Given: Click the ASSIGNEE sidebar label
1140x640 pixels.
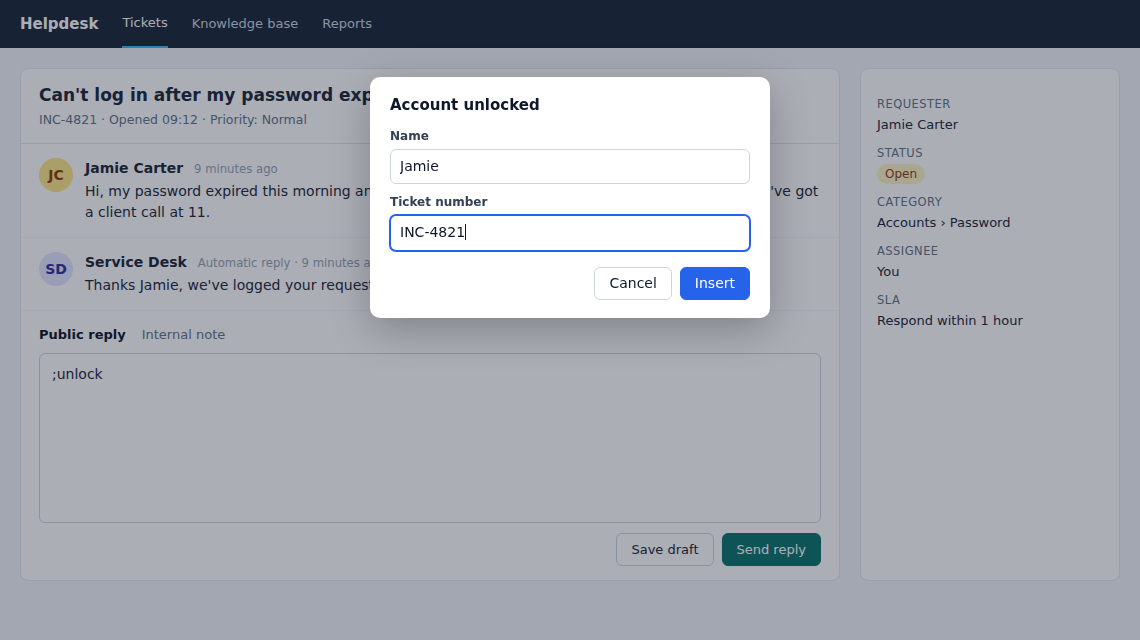Looking at the screenshot, I should point(907,251).
